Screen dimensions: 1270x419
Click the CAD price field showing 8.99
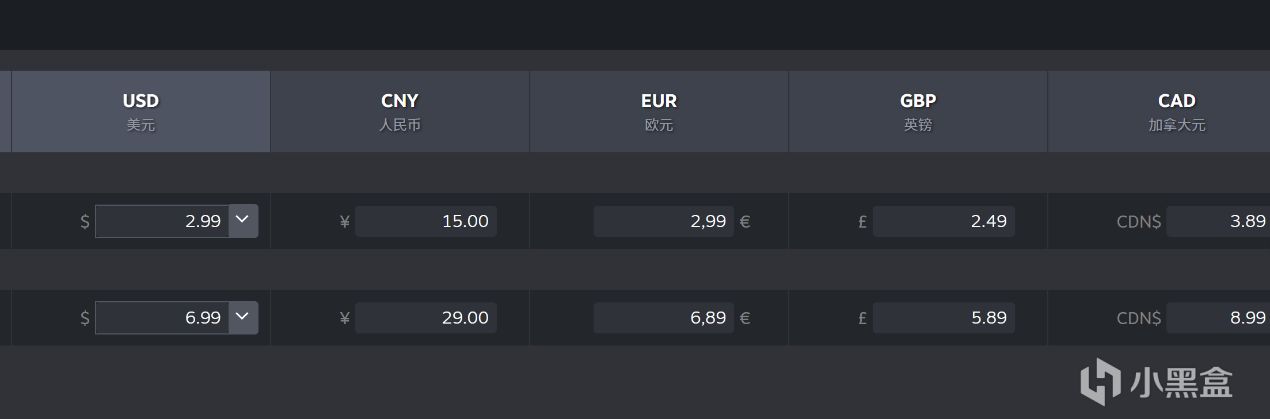coord(1218,318)
